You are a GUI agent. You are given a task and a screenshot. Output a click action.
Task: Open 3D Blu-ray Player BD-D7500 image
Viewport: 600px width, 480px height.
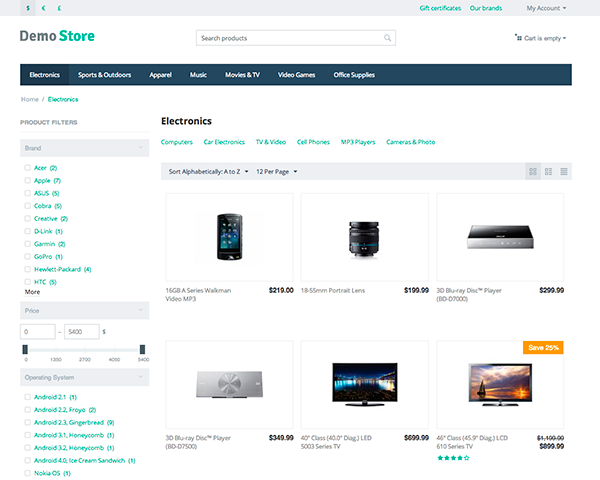point(229,385)
